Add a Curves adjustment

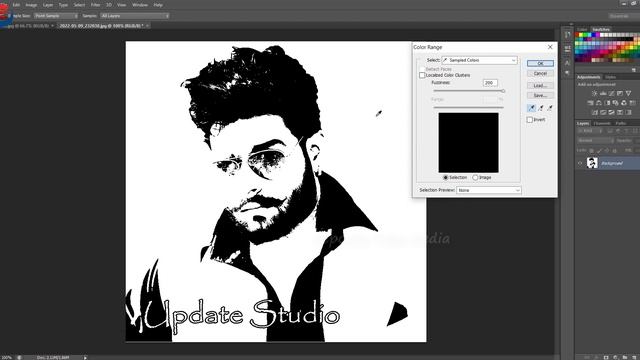pyautogui.click(x=611, y=93)
